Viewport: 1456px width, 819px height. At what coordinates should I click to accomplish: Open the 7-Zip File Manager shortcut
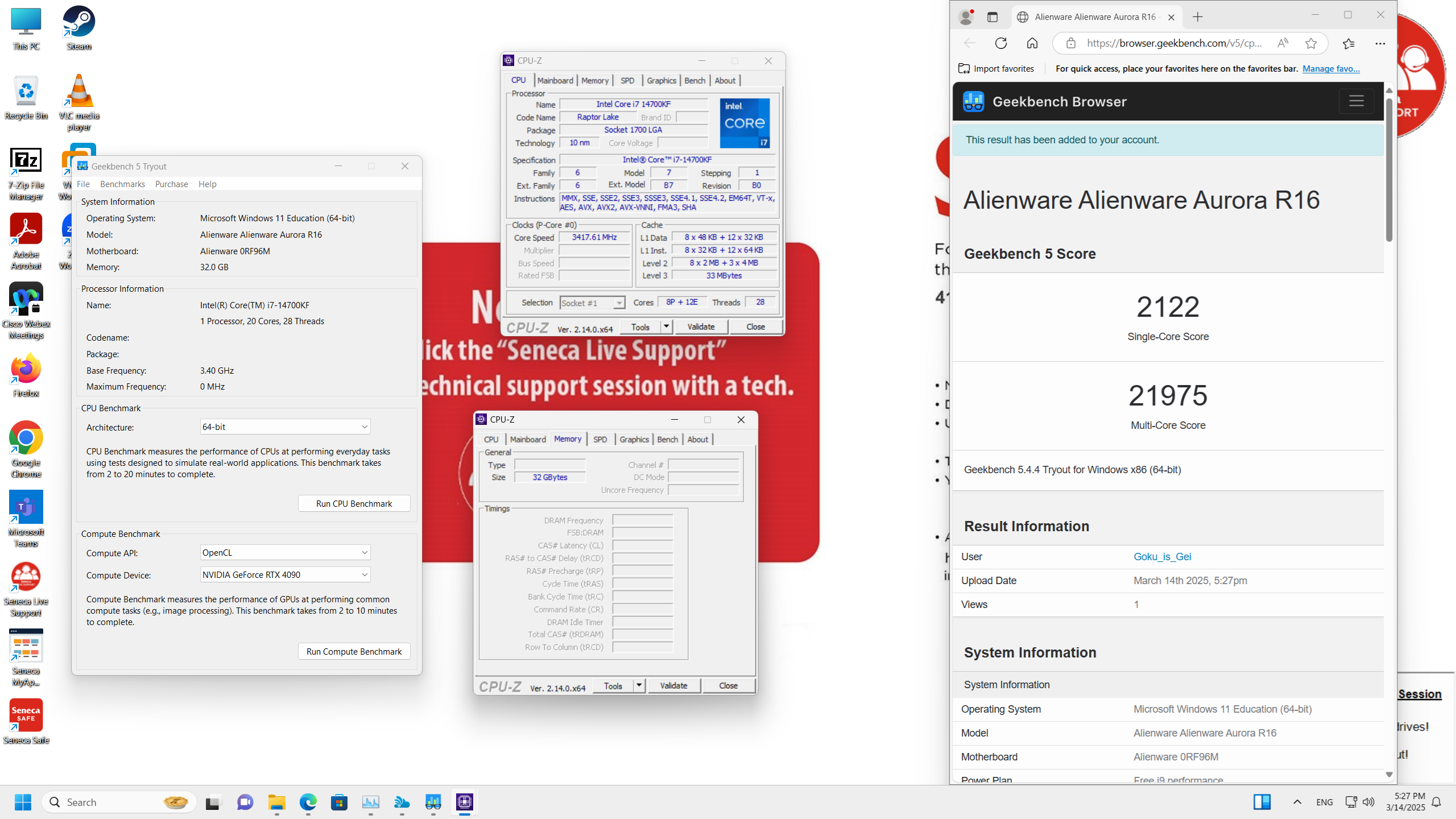pos(26,173)
